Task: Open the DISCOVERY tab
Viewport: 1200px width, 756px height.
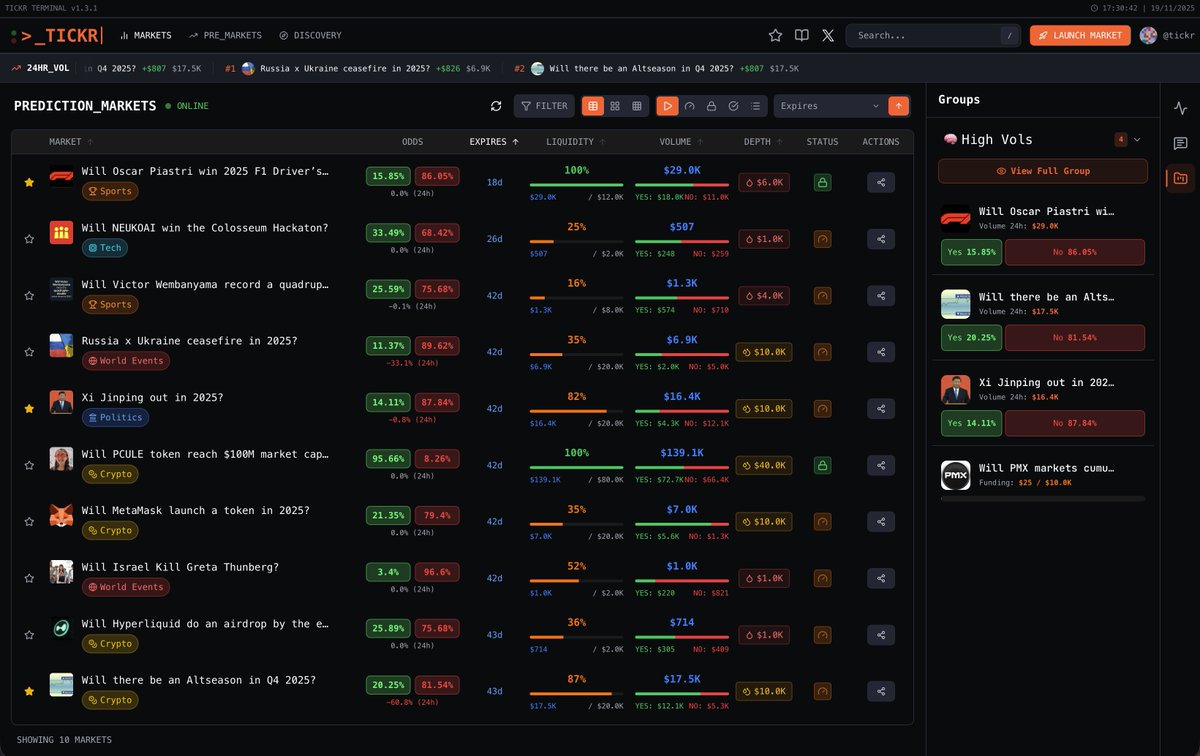Action: point(310,35)
